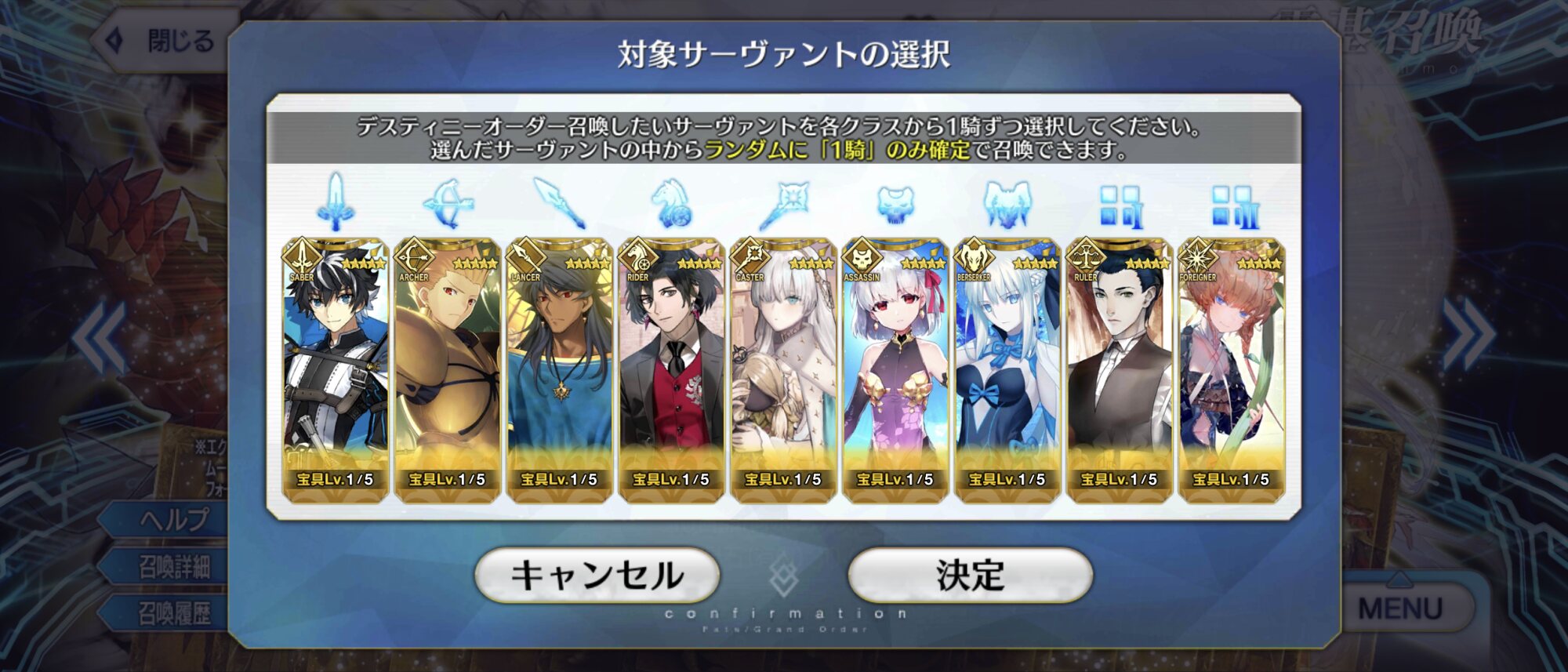Viewport: 1568px width, 672px height.
Task: Select the first Extra class icon
Action: [1120, 206]
